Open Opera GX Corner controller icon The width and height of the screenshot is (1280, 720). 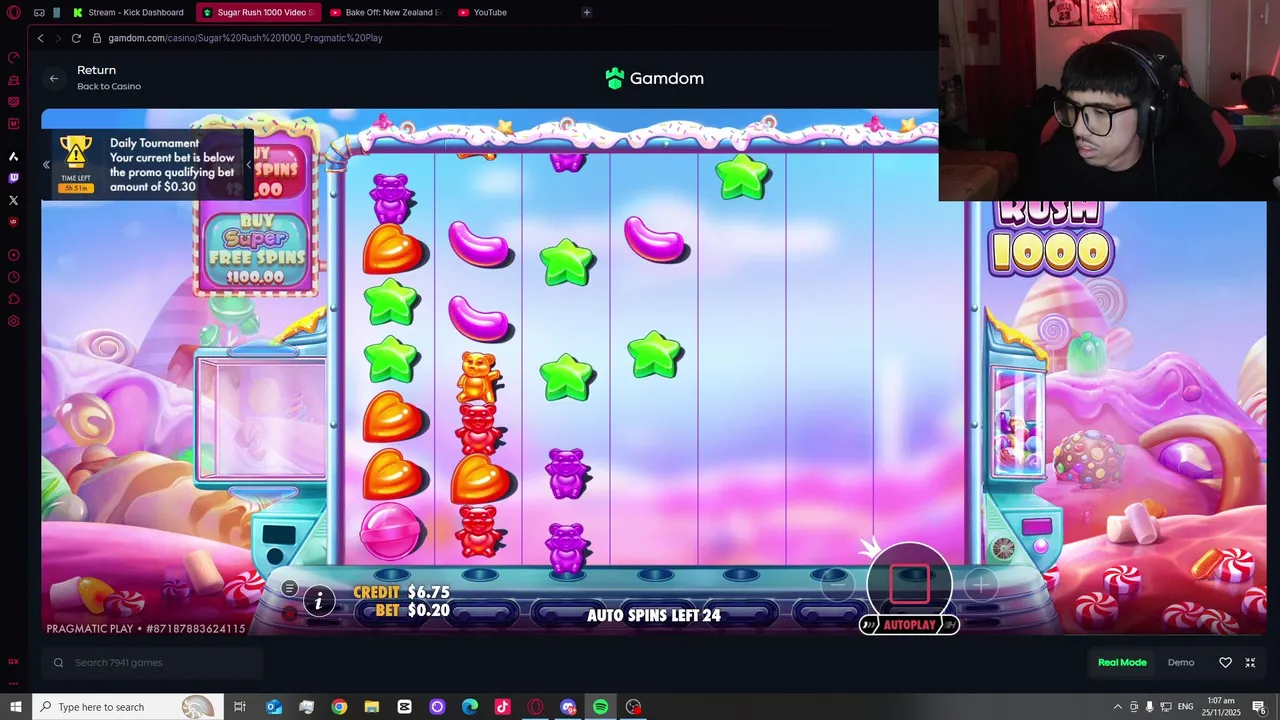(39, 12)
